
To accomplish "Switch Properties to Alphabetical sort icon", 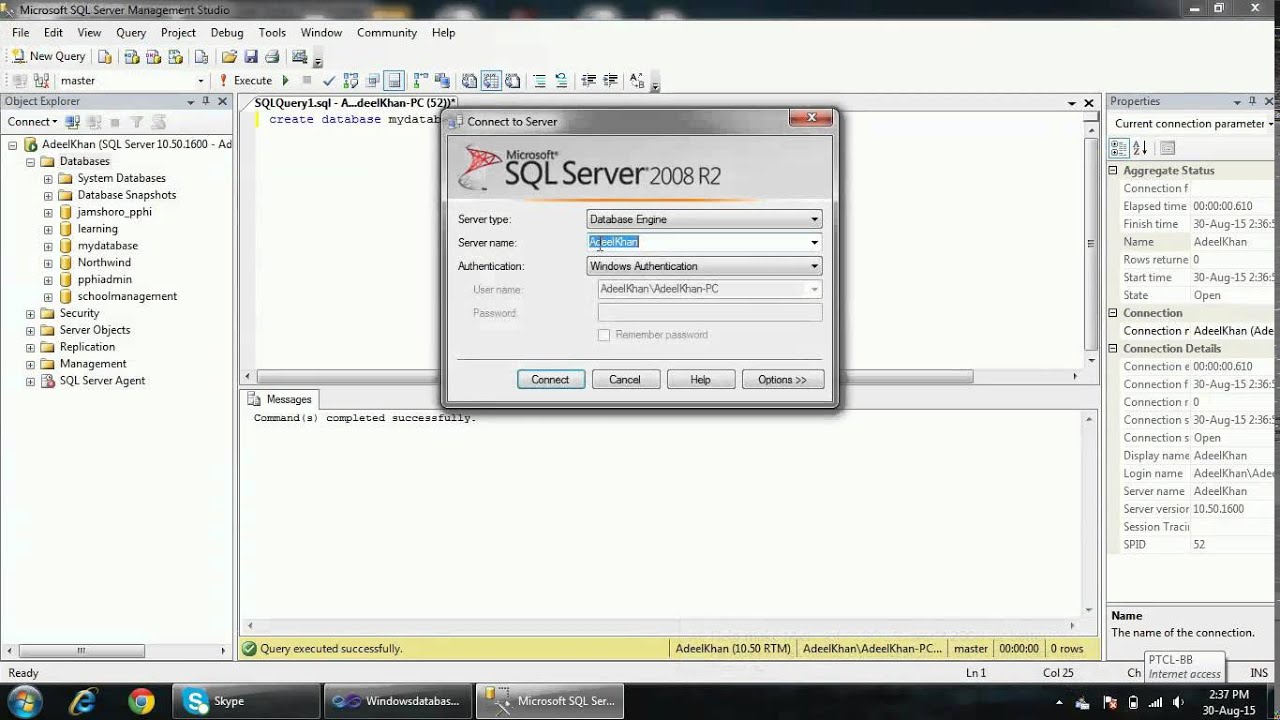I will (1140, 148).
